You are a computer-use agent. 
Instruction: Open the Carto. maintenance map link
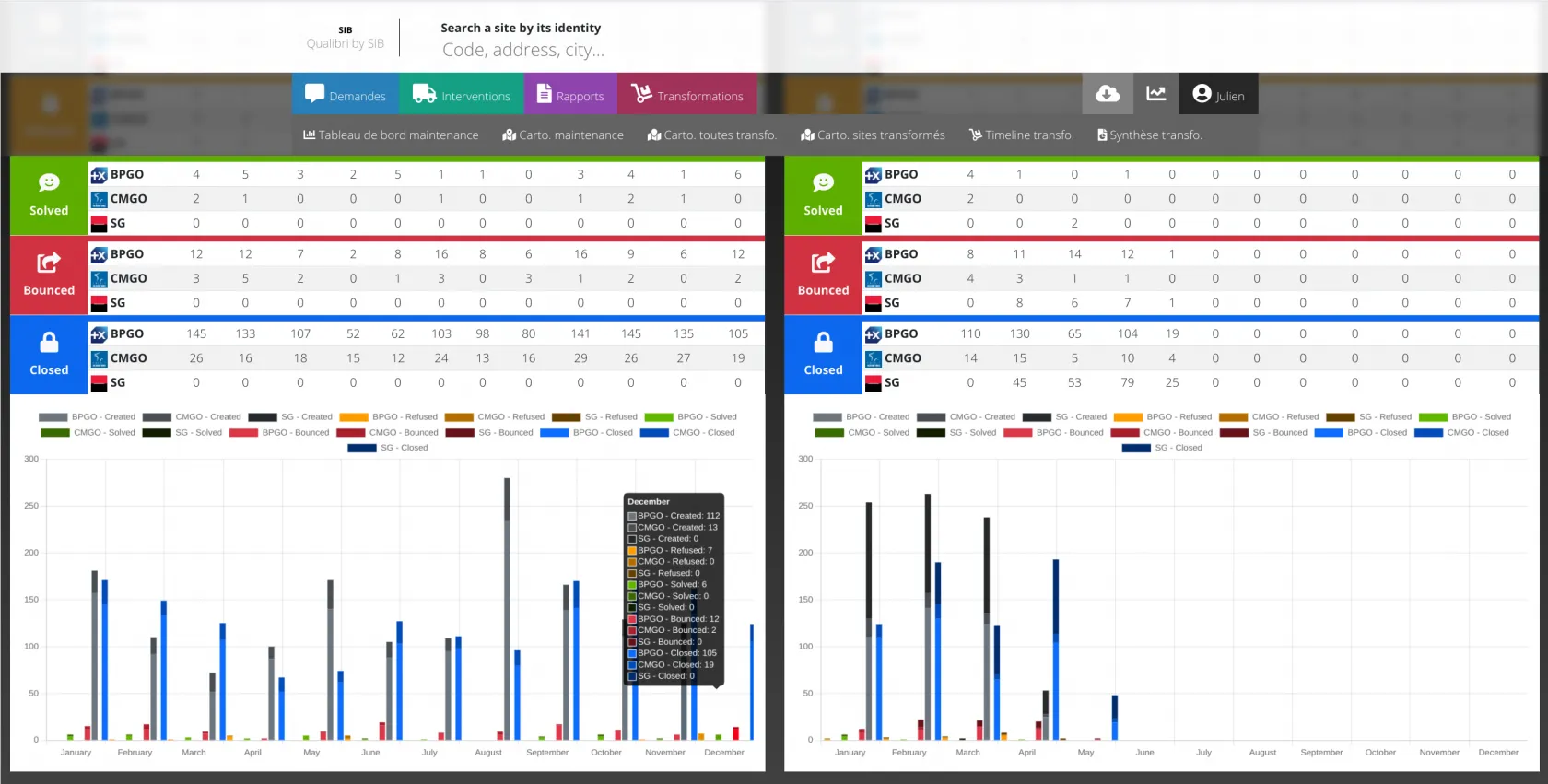pyautogui.click(x=563, y=135)
